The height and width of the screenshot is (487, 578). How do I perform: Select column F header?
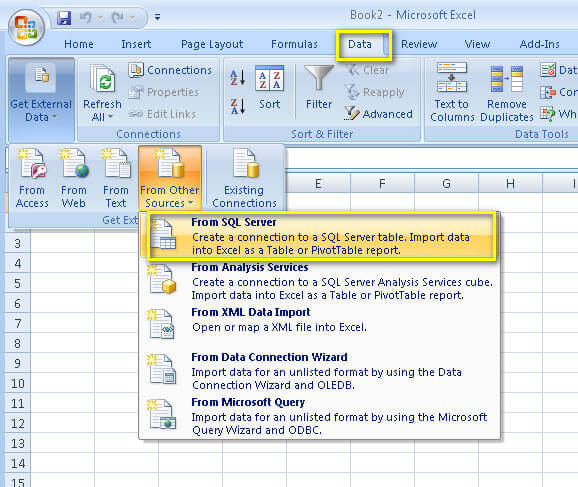pyautogui.click(x=382, y=183)
